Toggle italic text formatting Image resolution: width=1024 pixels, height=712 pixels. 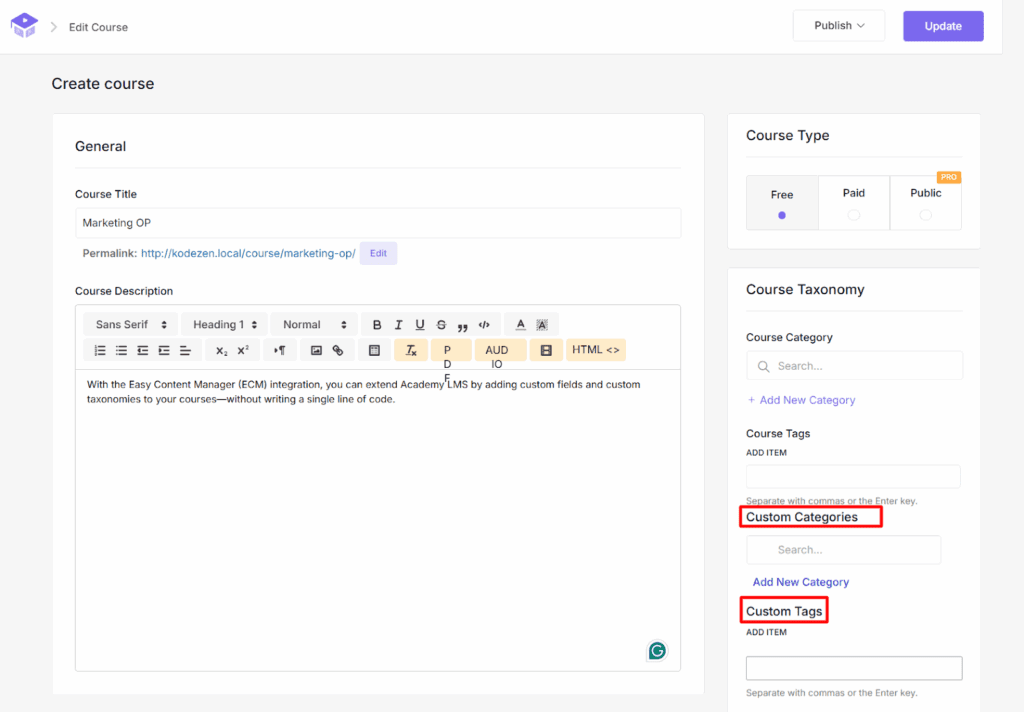(x=398, y=324)
